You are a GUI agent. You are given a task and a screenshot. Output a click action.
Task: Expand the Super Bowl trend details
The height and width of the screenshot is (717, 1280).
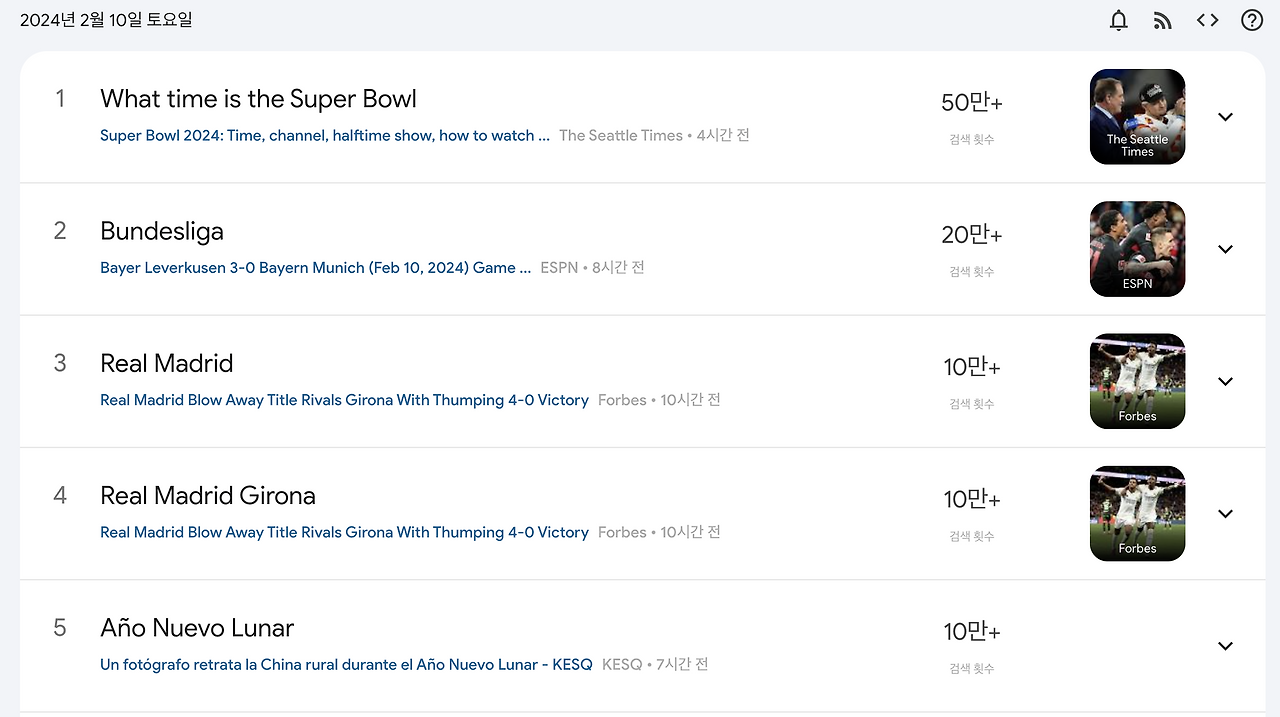tap(1225, 117)
